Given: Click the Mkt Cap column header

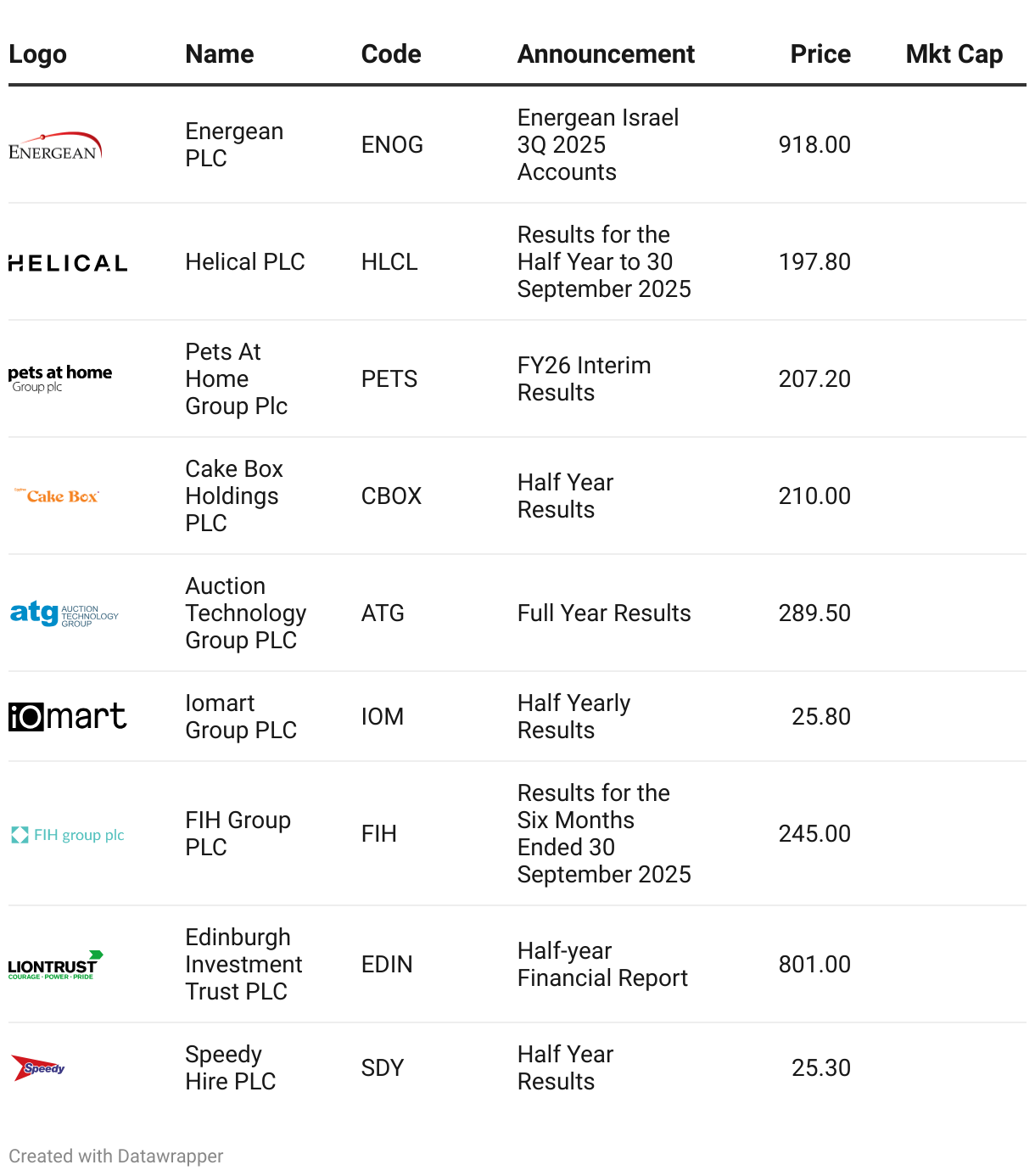Looking at the screenshot, I should [x=954, y=54].
